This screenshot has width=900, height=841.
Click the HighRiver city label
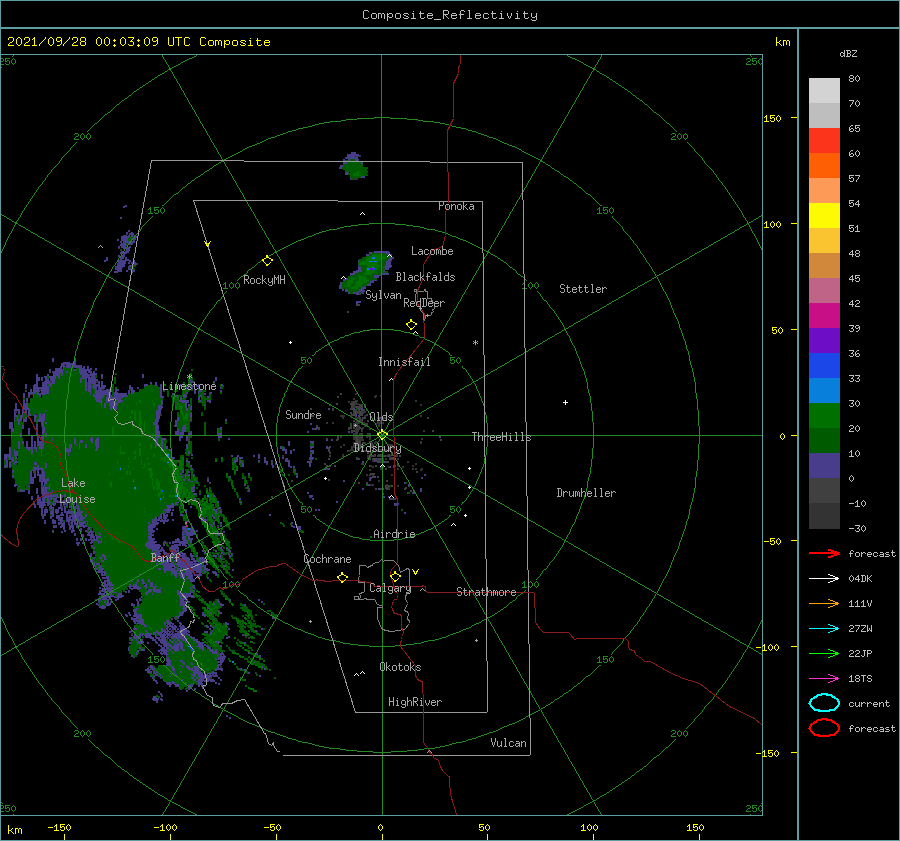(x=415, y=702)
